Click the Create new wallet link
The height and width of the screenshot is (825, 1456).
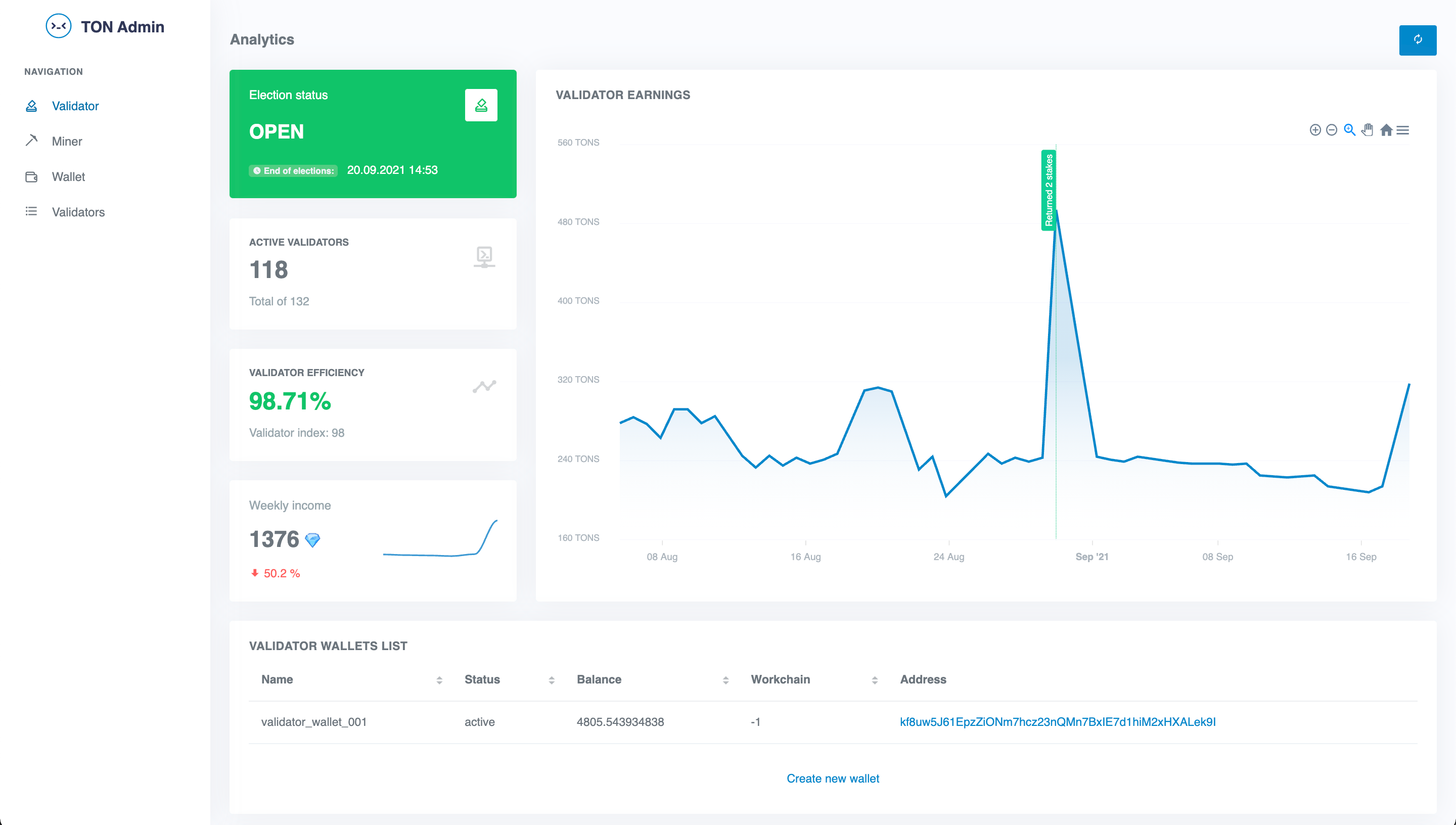pos(832,778)
